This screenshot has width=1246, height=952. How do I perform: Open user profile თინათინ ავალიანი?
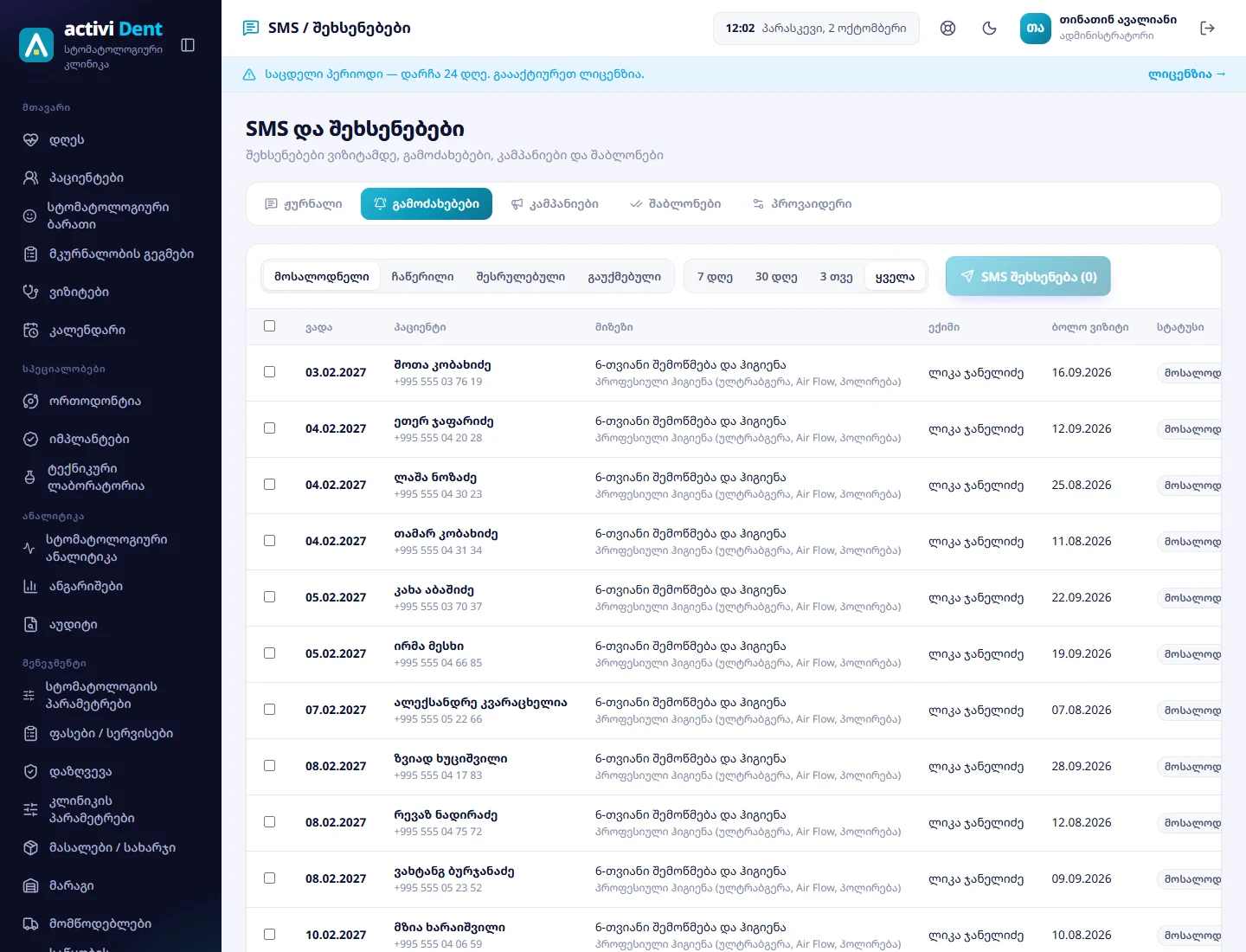tap(1100, 28)
